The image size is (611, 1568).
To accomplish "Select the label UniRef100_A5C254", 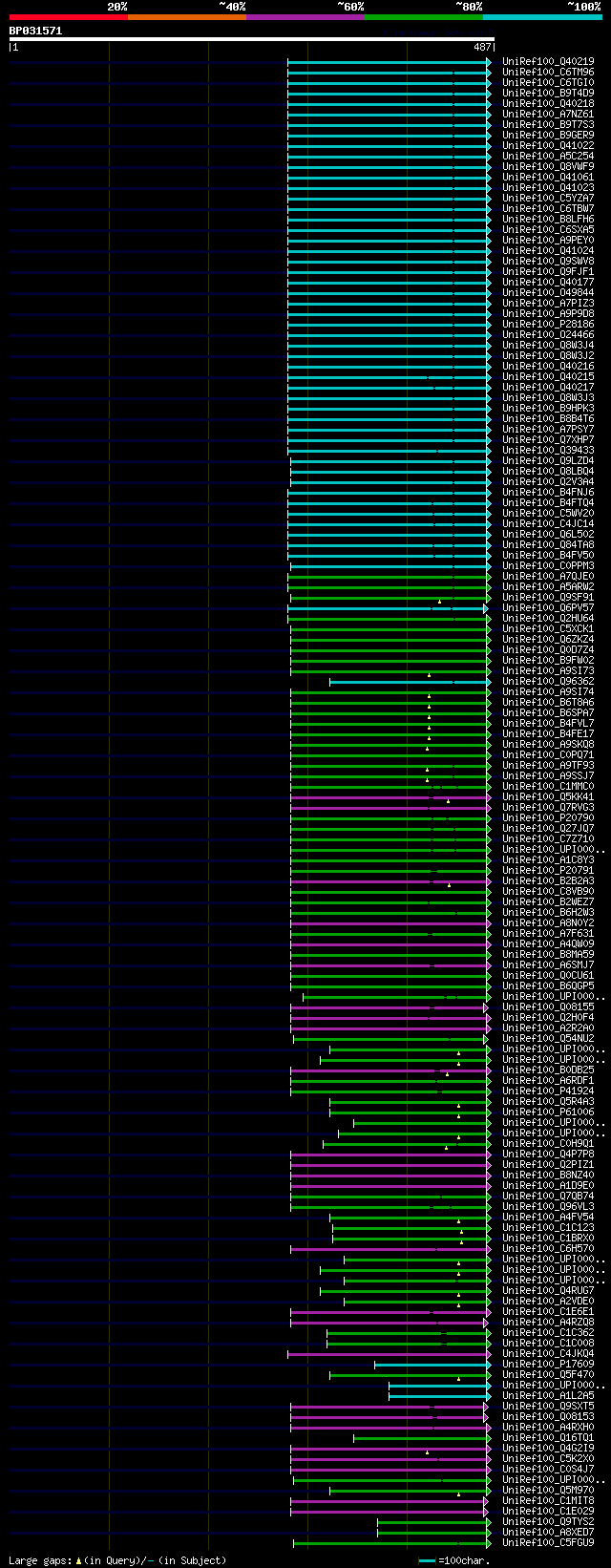I will tap(548, 157).
